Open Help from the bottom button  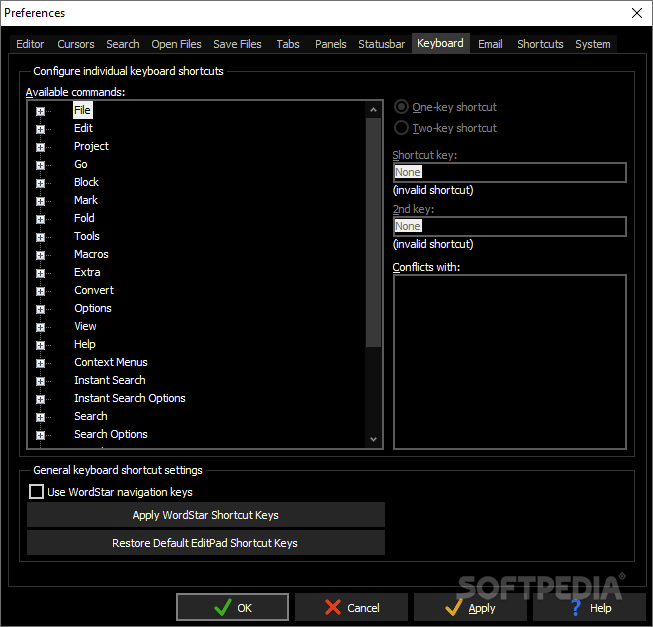[589, 607]
